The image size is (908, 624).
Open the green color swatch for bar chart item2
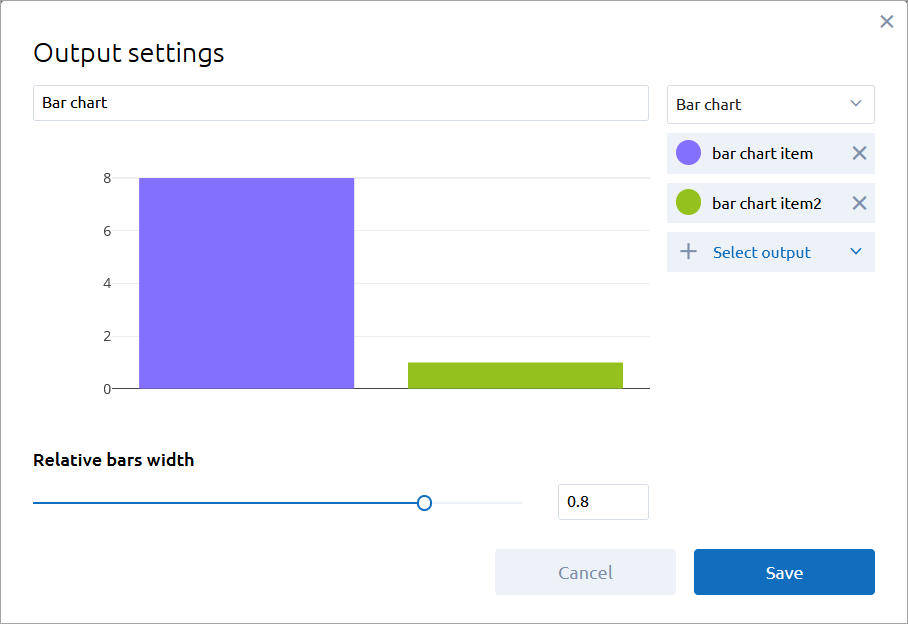(689, 203)
